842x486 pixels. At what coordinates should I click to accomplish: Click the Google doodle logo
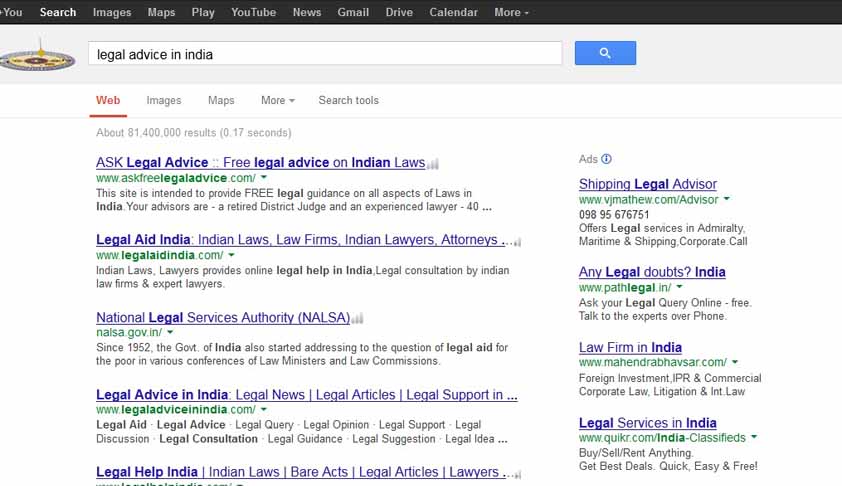click(x=37, y=56)
